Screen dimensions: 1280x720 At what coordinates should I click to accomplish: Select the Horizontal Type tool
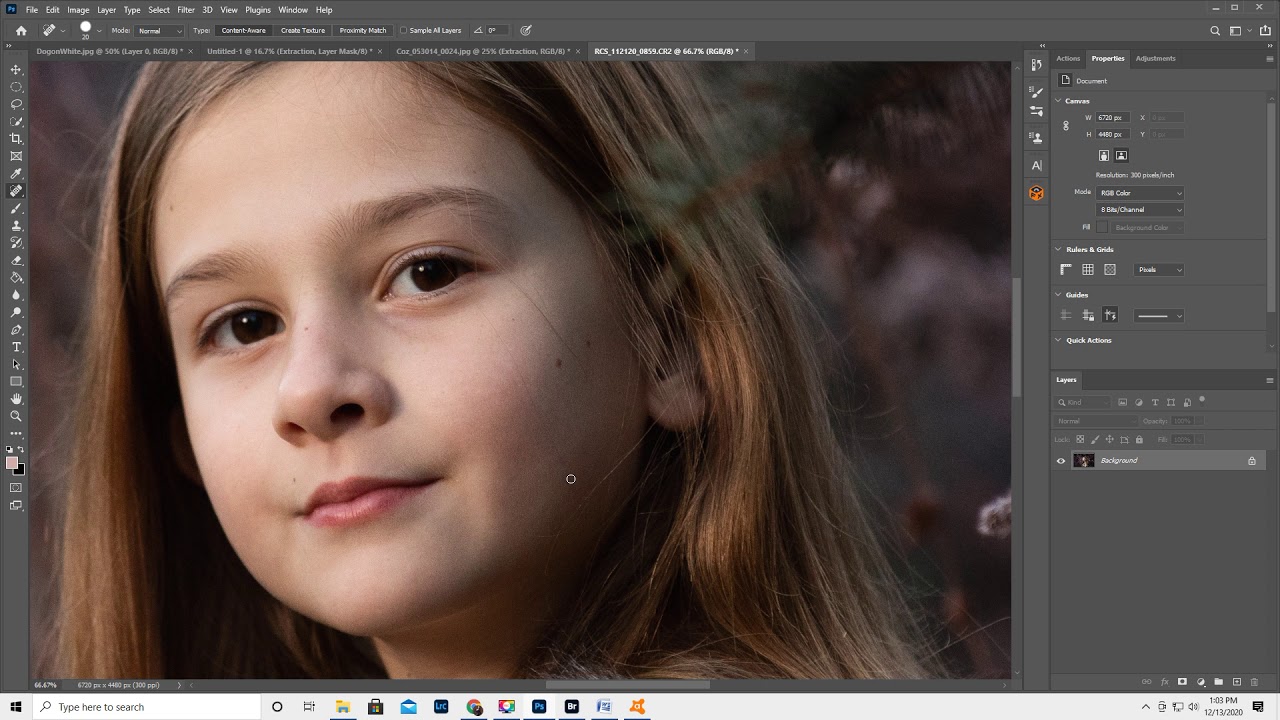pyautogui.click(x=16, y=347)
